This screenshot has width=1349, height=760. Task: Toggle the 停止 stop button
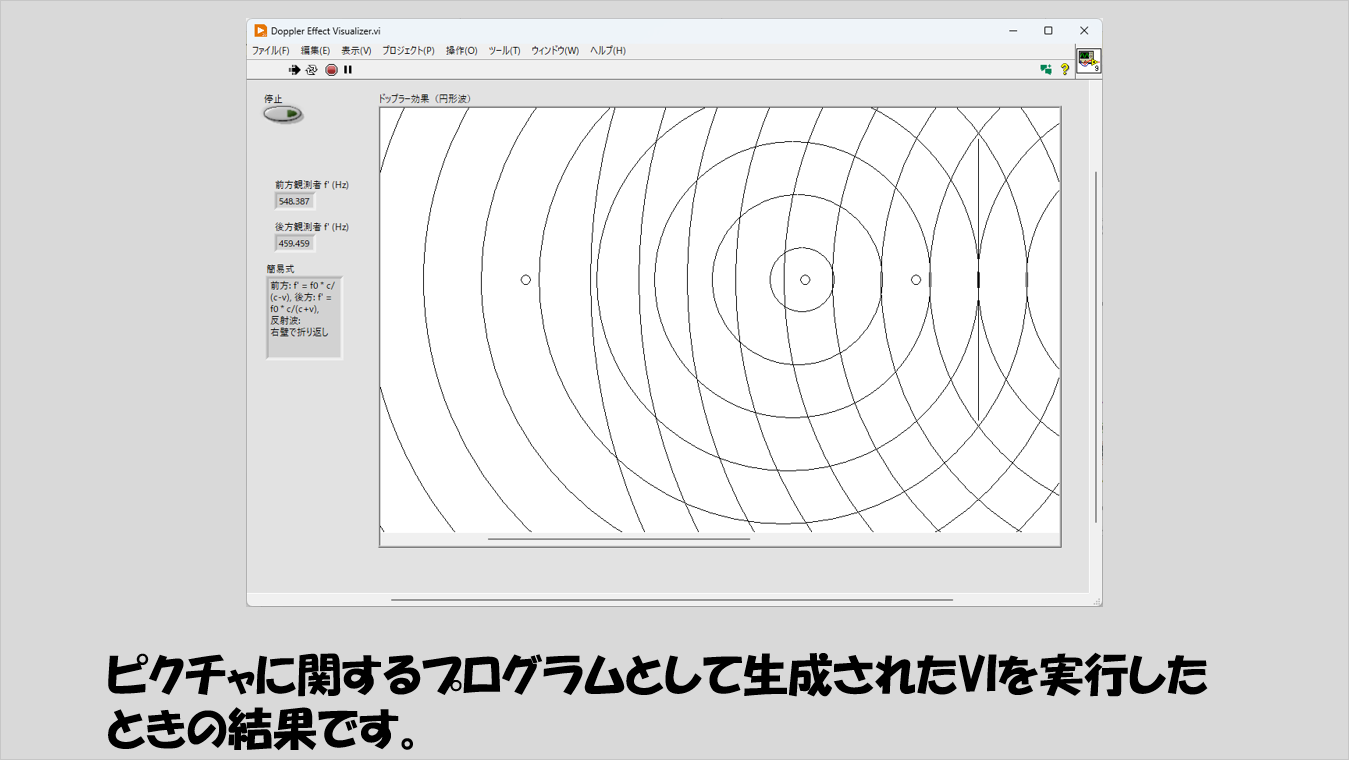click(x=283, y=115)
